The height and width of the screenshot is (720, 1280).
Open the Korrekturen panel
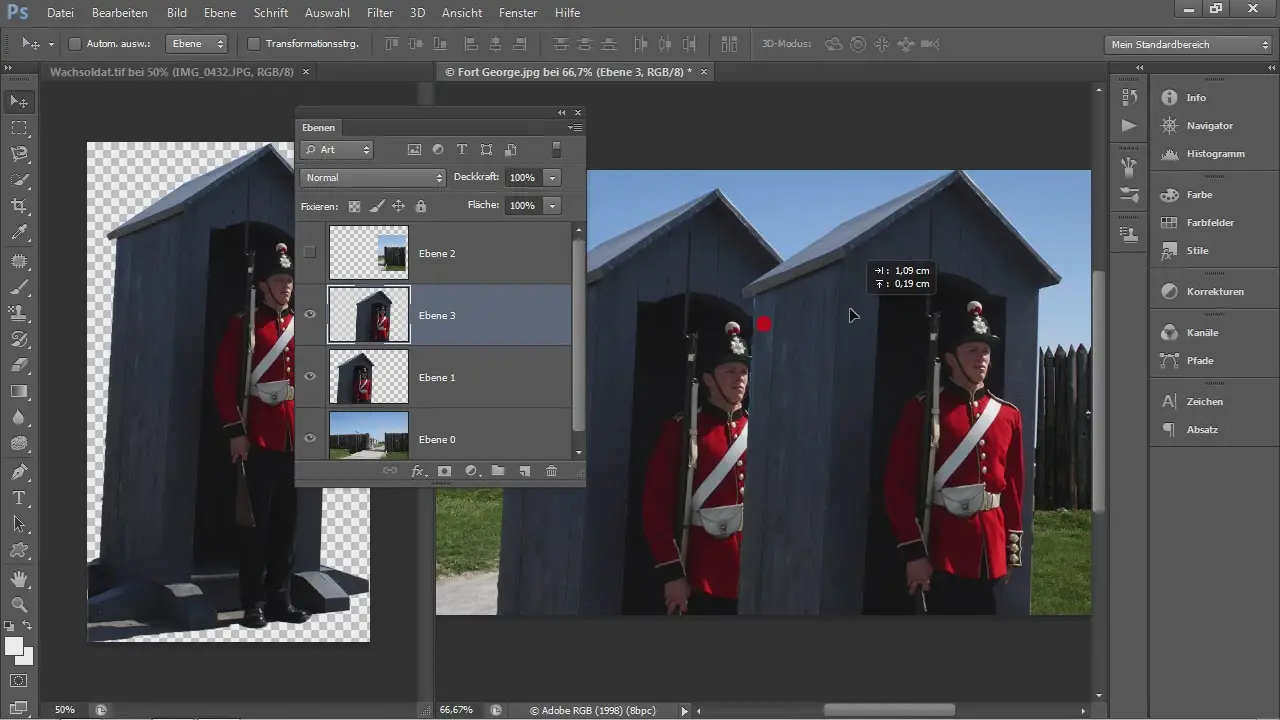click(1214, 291)
